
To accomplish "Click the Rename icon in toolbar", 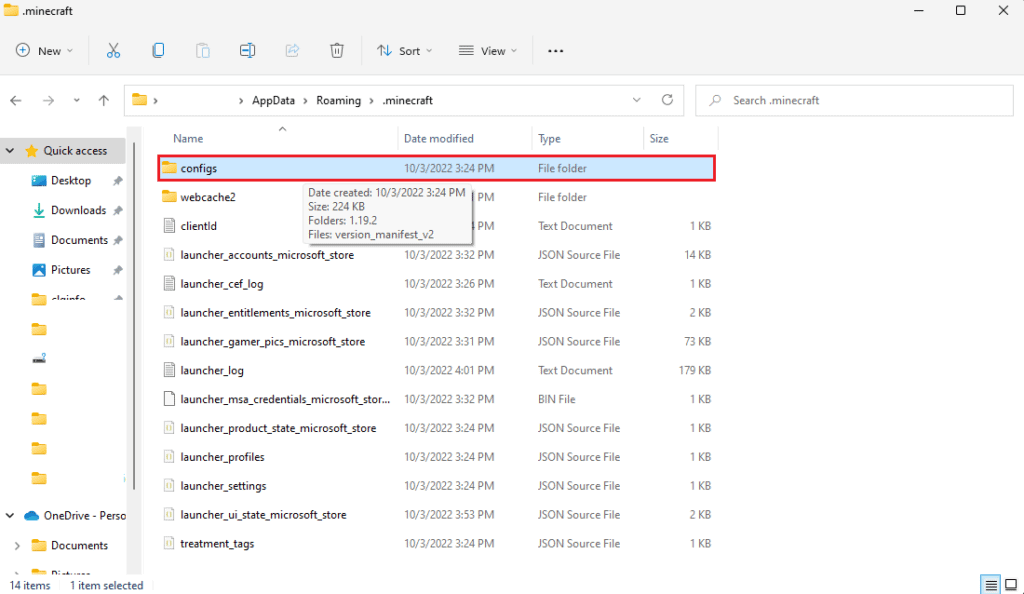I will [x=248, y=51].
